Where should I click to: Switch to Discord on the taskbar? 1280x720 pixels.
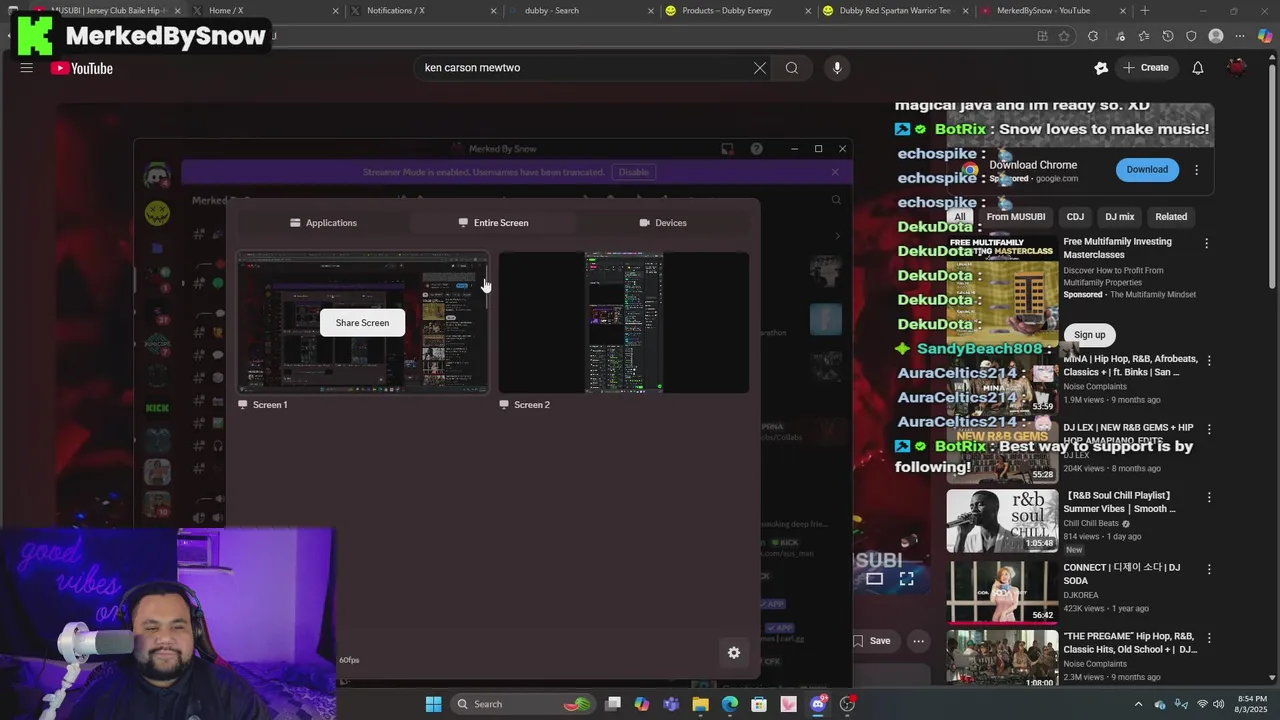pos(818,704)
